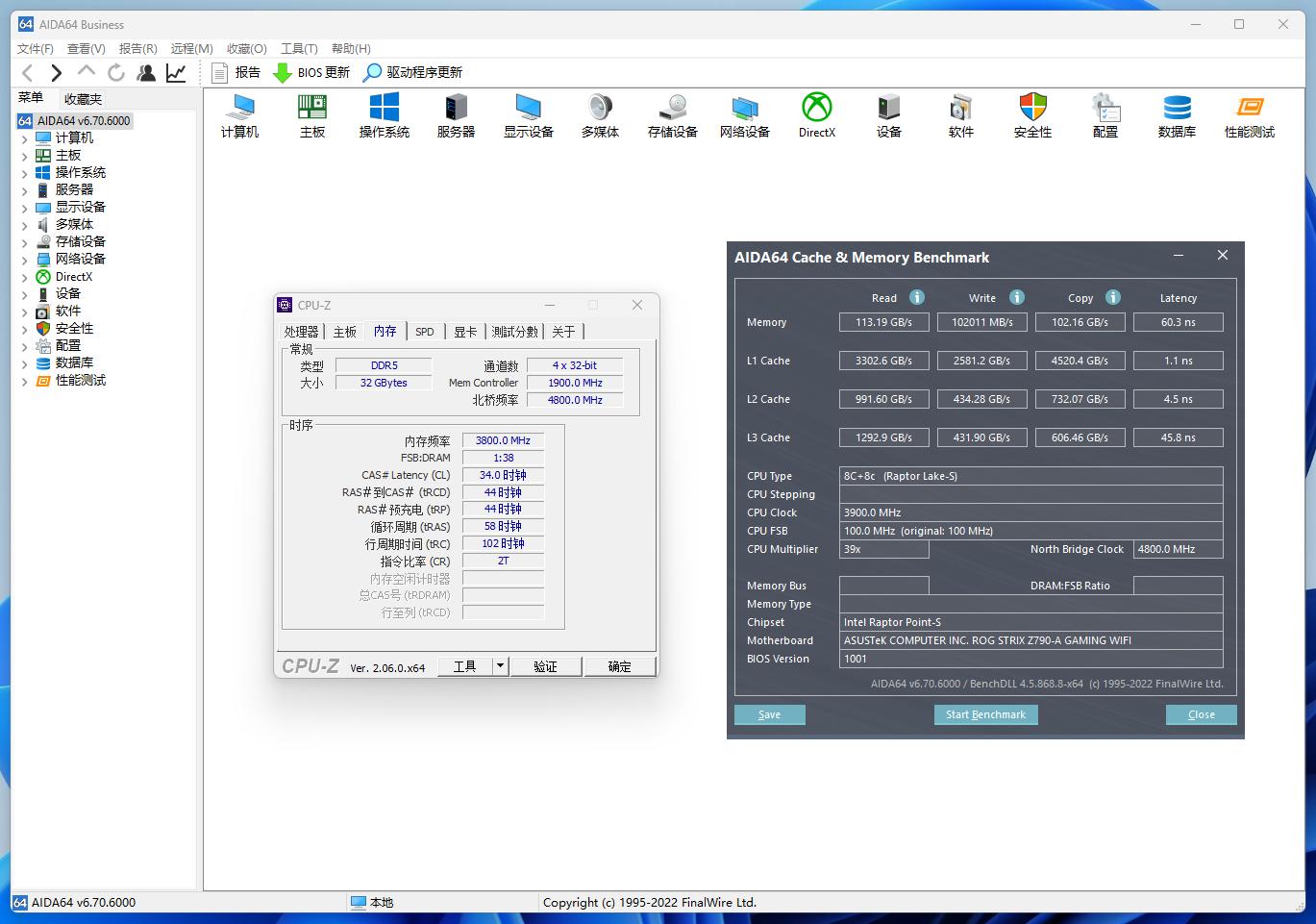Open the graph chart toolbar icon
This screenshot has width=1316, height=924.
click(176, 72)
